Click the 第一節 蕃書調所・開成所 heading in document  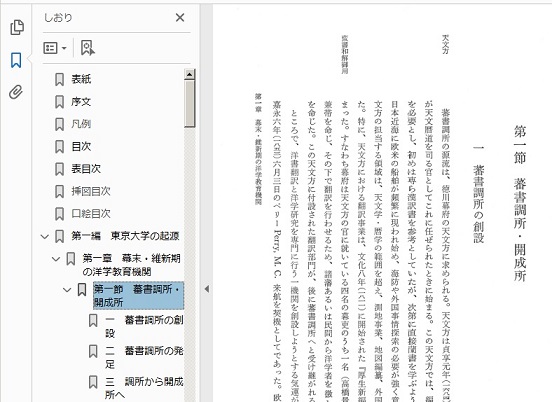point(520,203)
